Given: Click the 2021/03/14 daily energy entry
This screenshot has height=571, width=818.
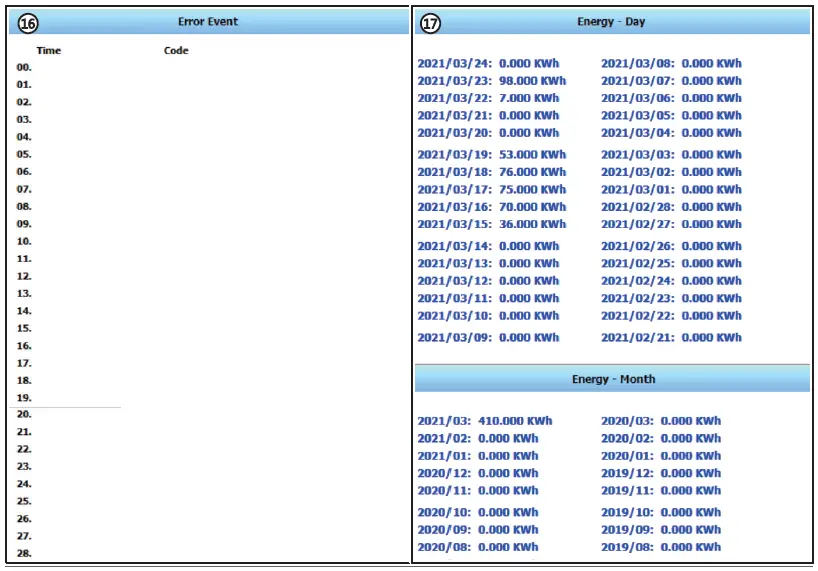Looking at the screenshot, I should click(488, 246).
